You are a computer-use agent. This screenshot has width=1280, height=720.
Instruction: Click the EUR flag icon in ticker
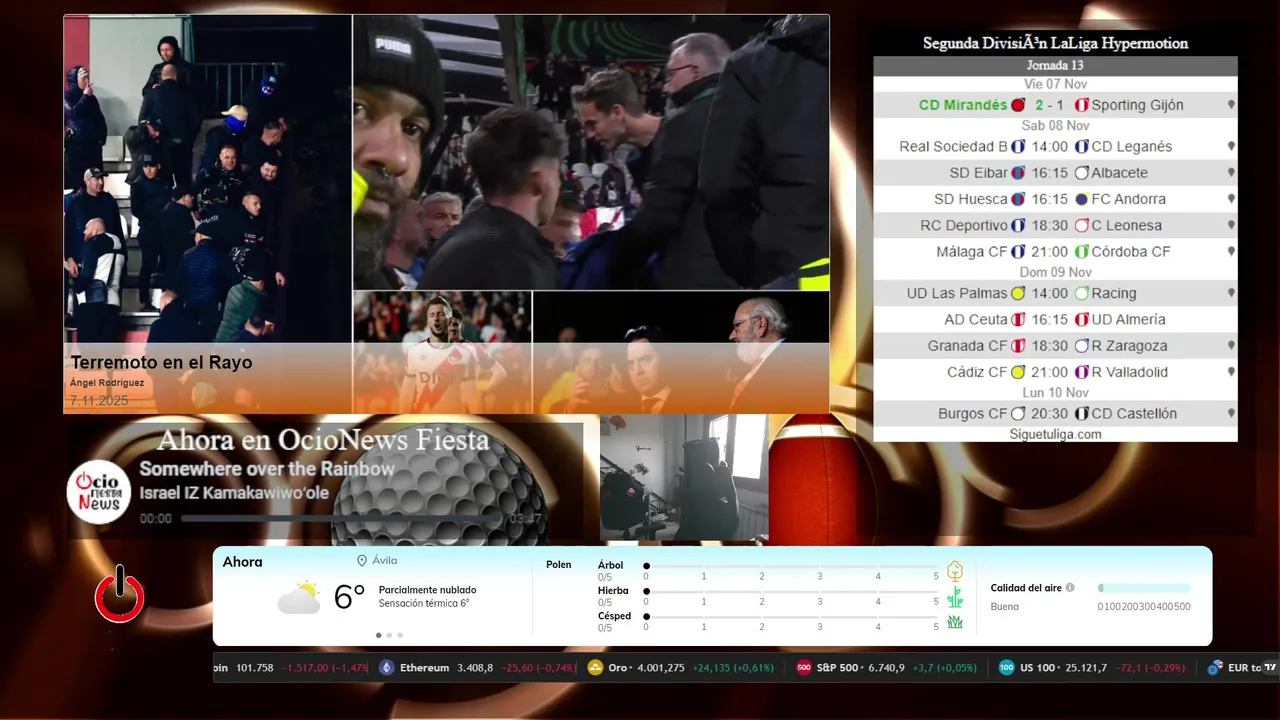click(1215, 668)
